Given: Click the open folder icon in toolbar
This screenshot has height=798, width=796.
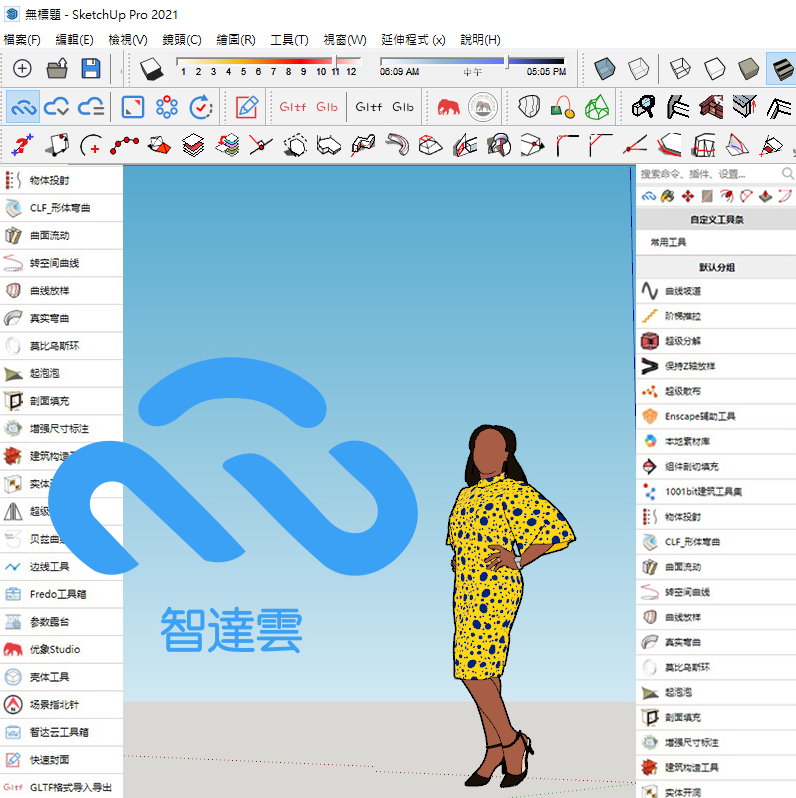Looking at the screenshot, I should pos(57,69).
